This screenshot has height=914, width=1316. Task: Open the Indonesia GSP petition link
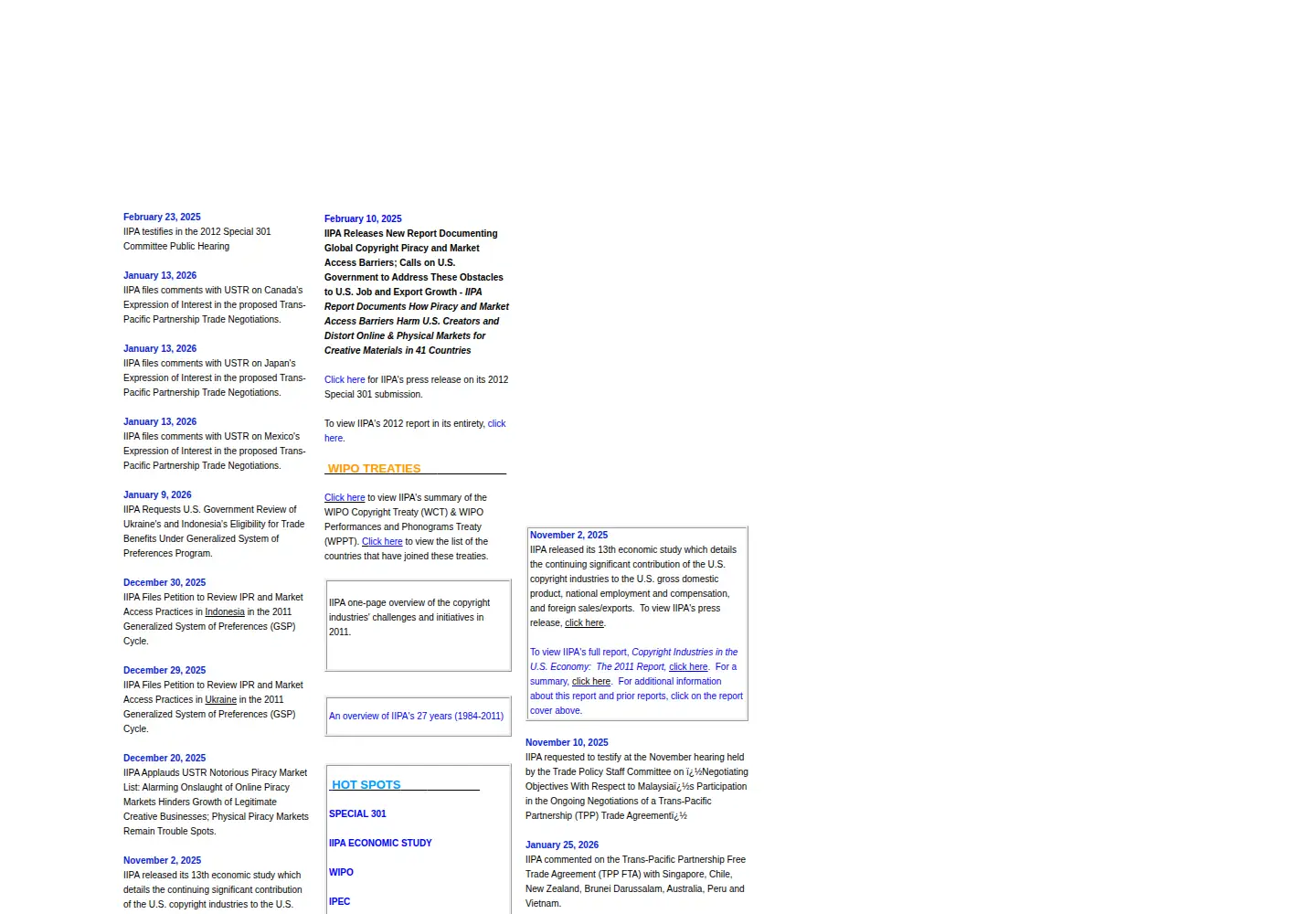point(225,611)
